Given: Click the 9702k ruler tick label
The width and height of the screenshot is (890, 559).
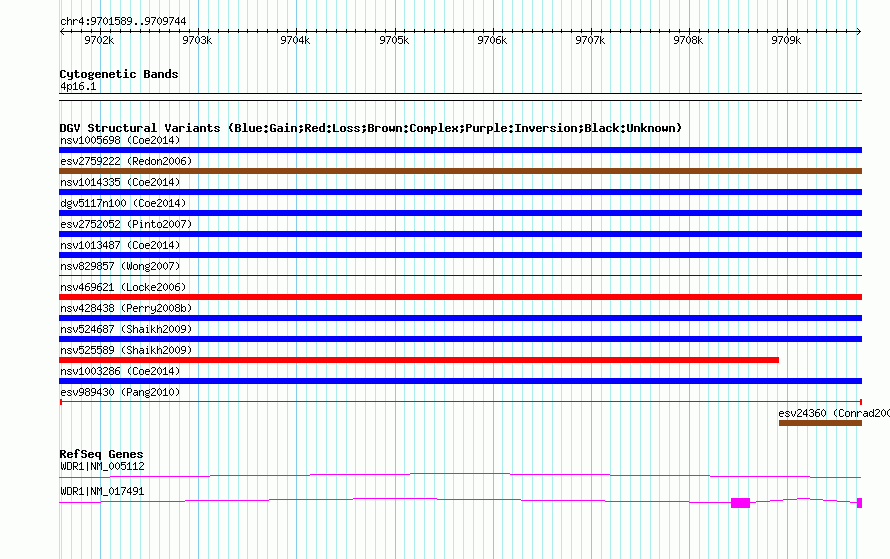Looking at the screenshot, I should [99, 40].
